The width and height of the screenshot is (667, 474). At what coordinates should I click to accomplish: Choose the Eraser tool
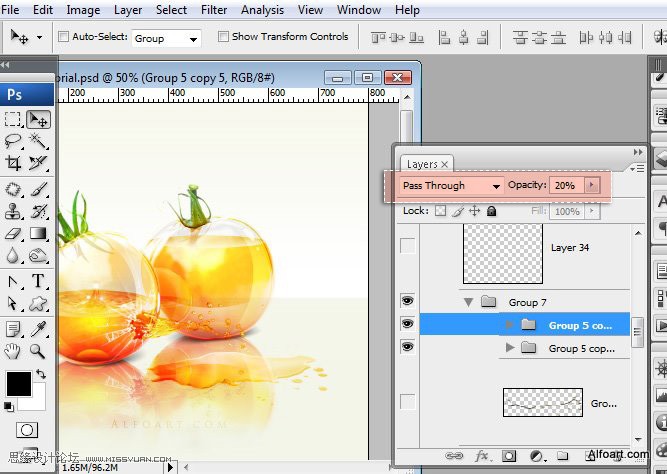pos(13,233)
